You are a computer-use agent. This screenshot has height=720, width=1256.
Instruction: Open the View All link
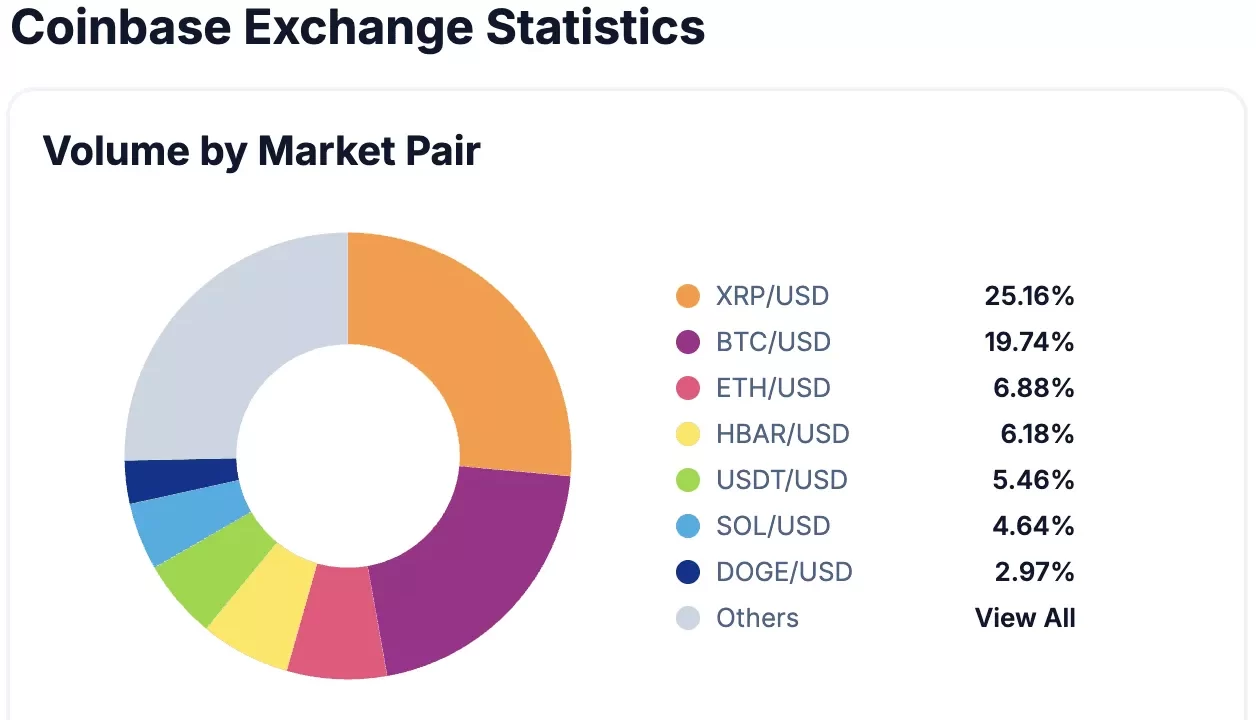point(1026,618)
